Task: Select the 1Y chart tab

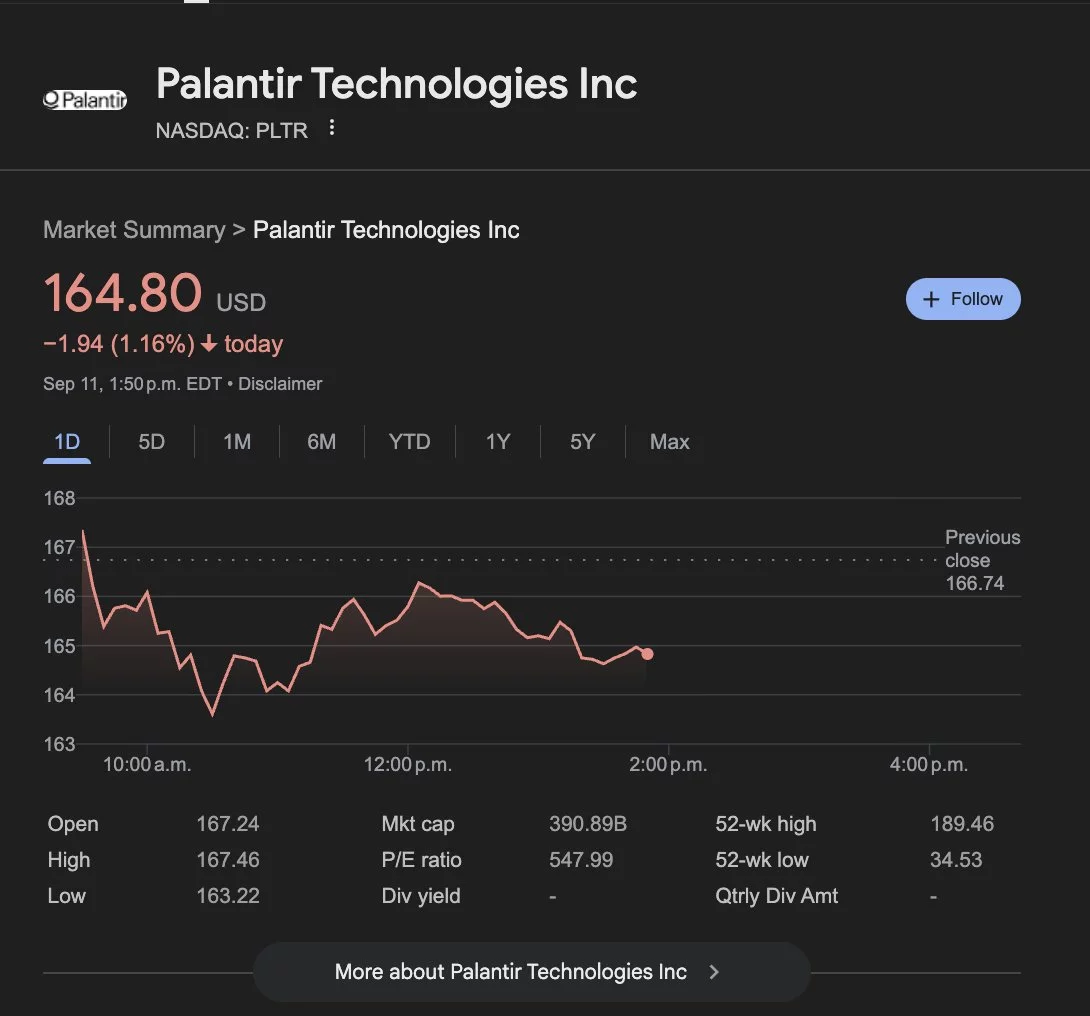Action: pyautogui.click(x=498, y=442)
